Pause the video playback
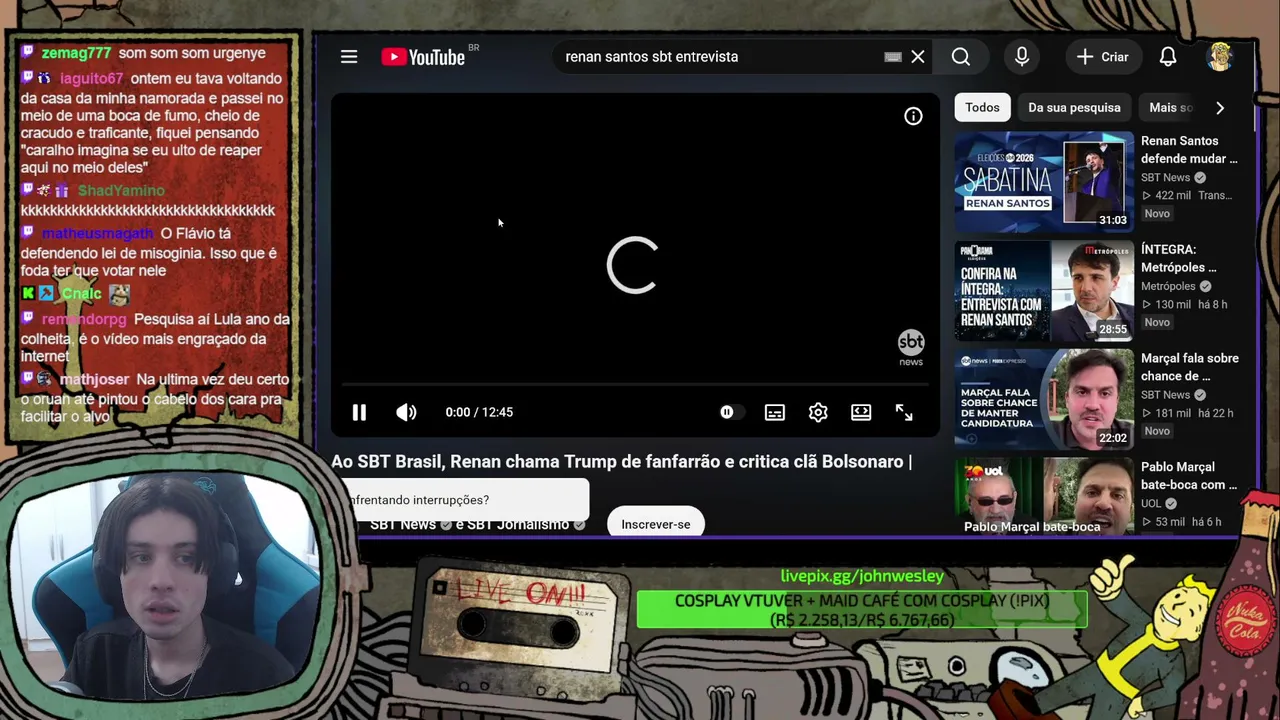Screen dimensions: 1280x720 click(359, 412)
